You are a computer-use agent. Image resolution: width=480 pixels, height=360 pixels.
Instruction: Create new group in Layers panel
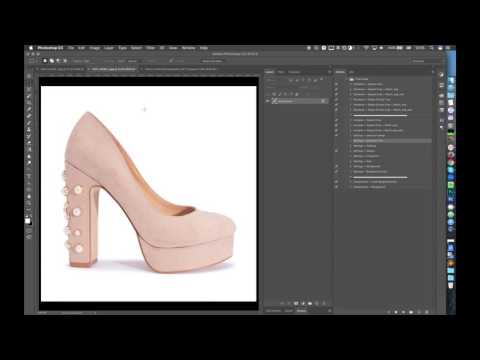(x=310, y=303)
